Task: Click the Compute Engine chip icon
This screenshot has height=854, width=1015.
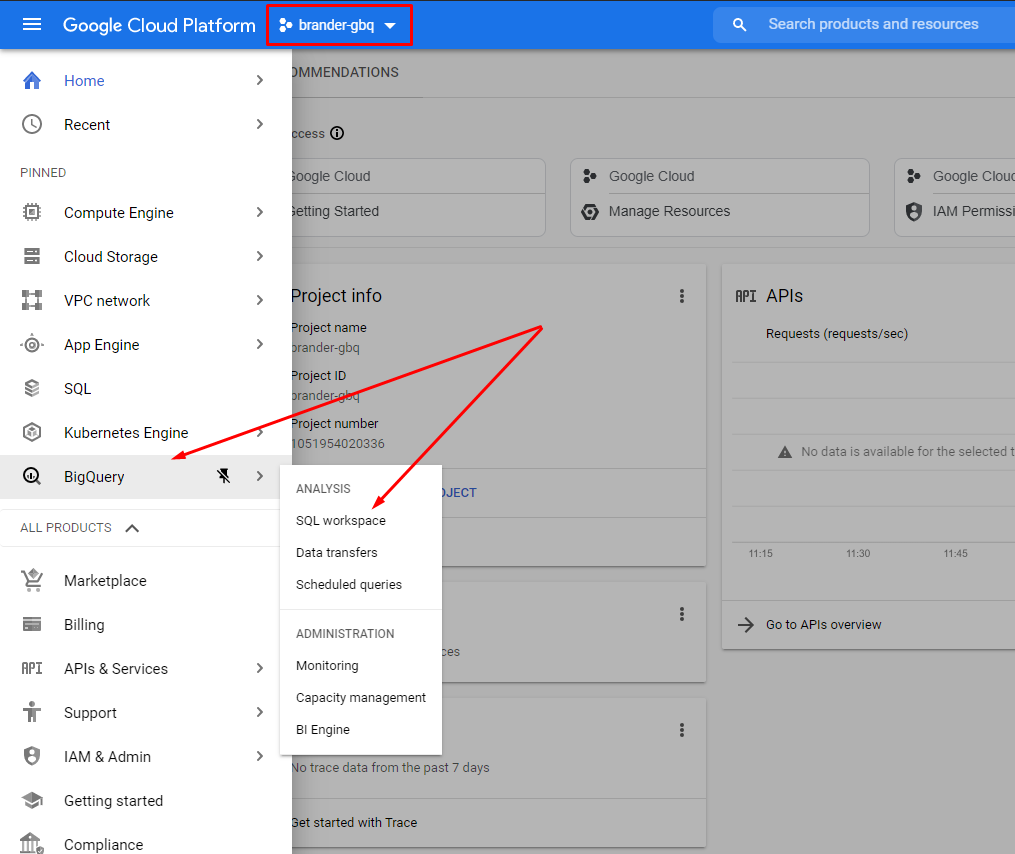Action: click(32, 213)
